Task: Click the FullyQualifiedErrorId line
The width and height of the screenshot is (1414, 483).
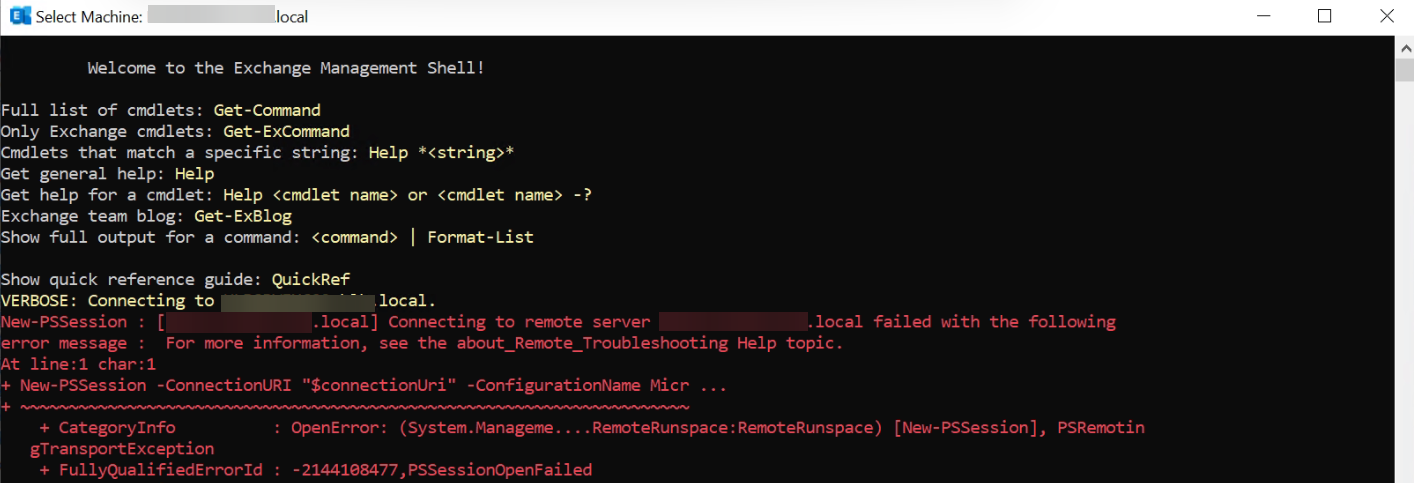Action: [x=315, y=469]
